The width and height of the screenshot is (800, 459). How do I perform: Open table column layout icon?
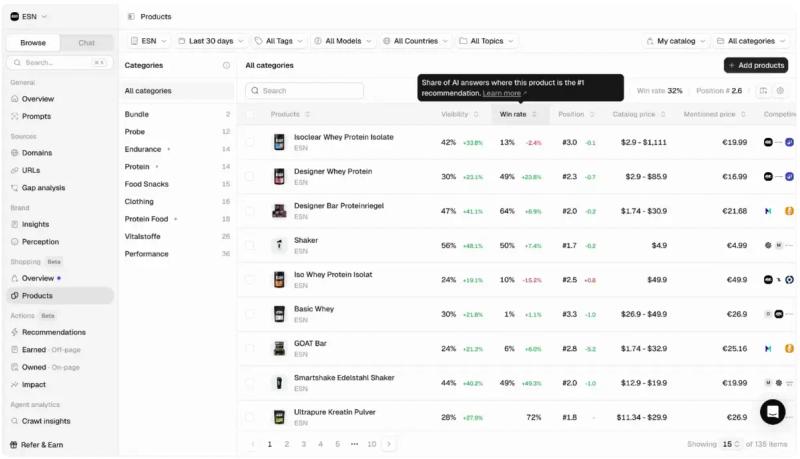pyautogui.click(x=763, y=91)
